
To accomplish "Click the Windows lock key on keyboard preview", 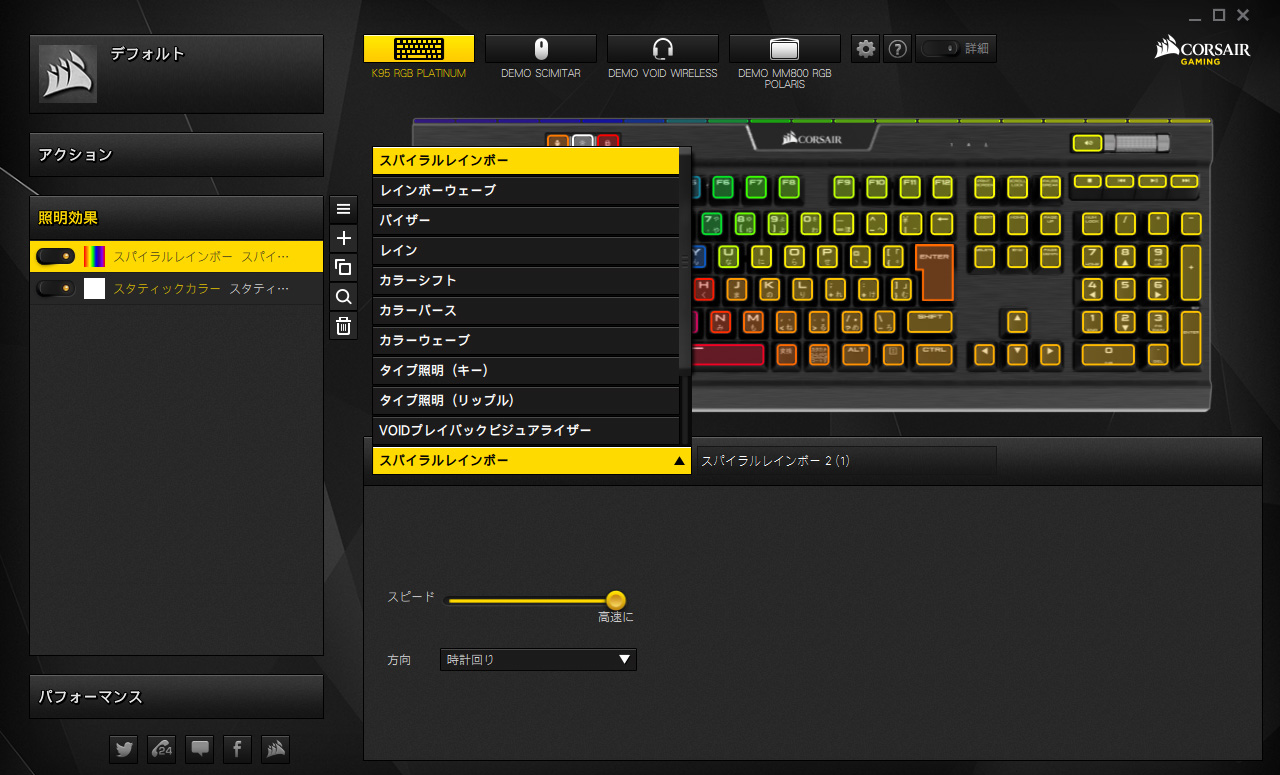I will (x=608, y=142).
